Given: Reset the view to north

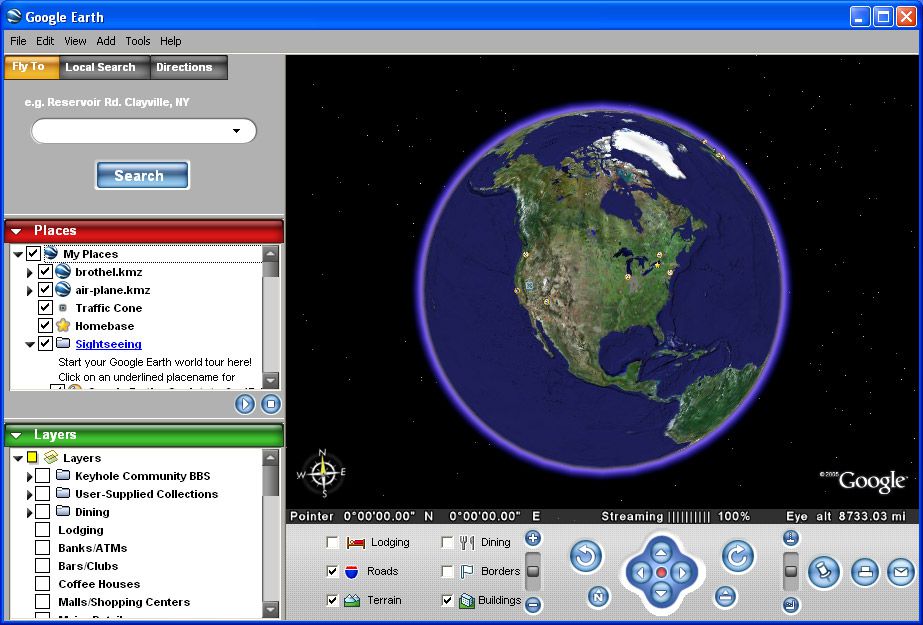Looking at the screenshot, I should point(597,597).
